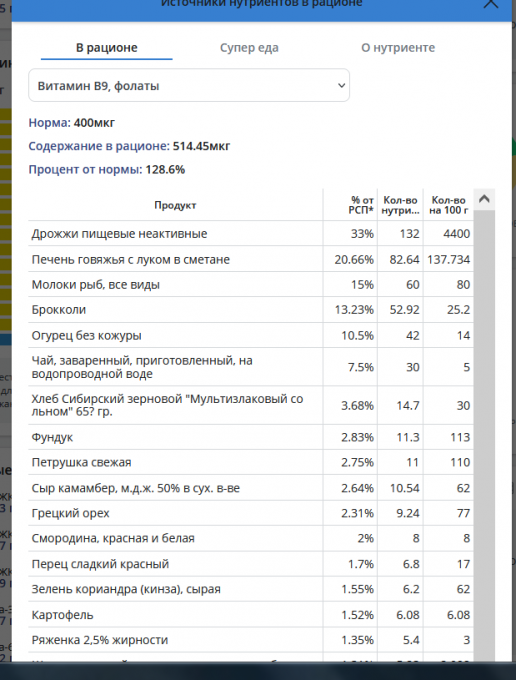
Task: Click the 137.734 per-100g value
Action: click(448, 259)
